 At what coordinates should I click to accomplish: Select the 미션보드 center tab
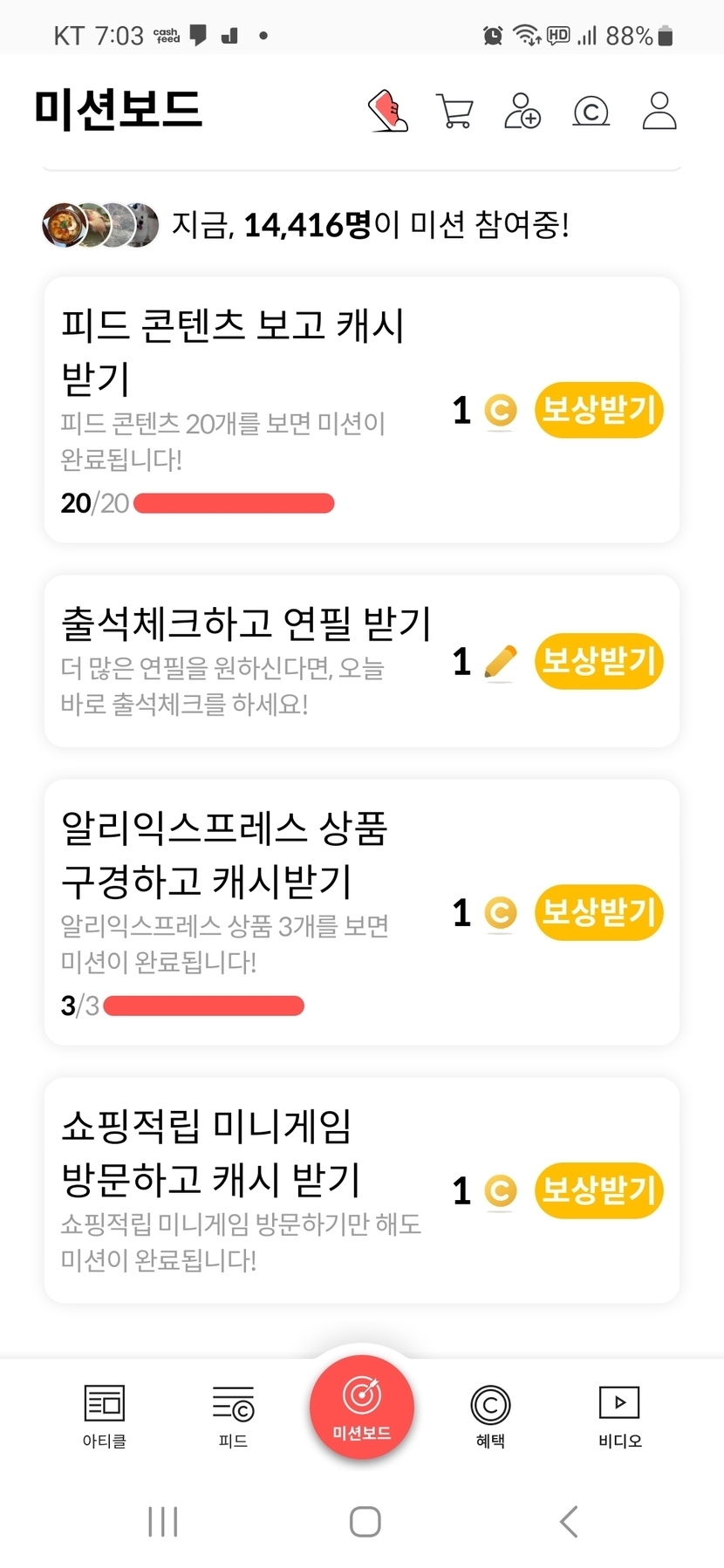[x=362, y=1406]
